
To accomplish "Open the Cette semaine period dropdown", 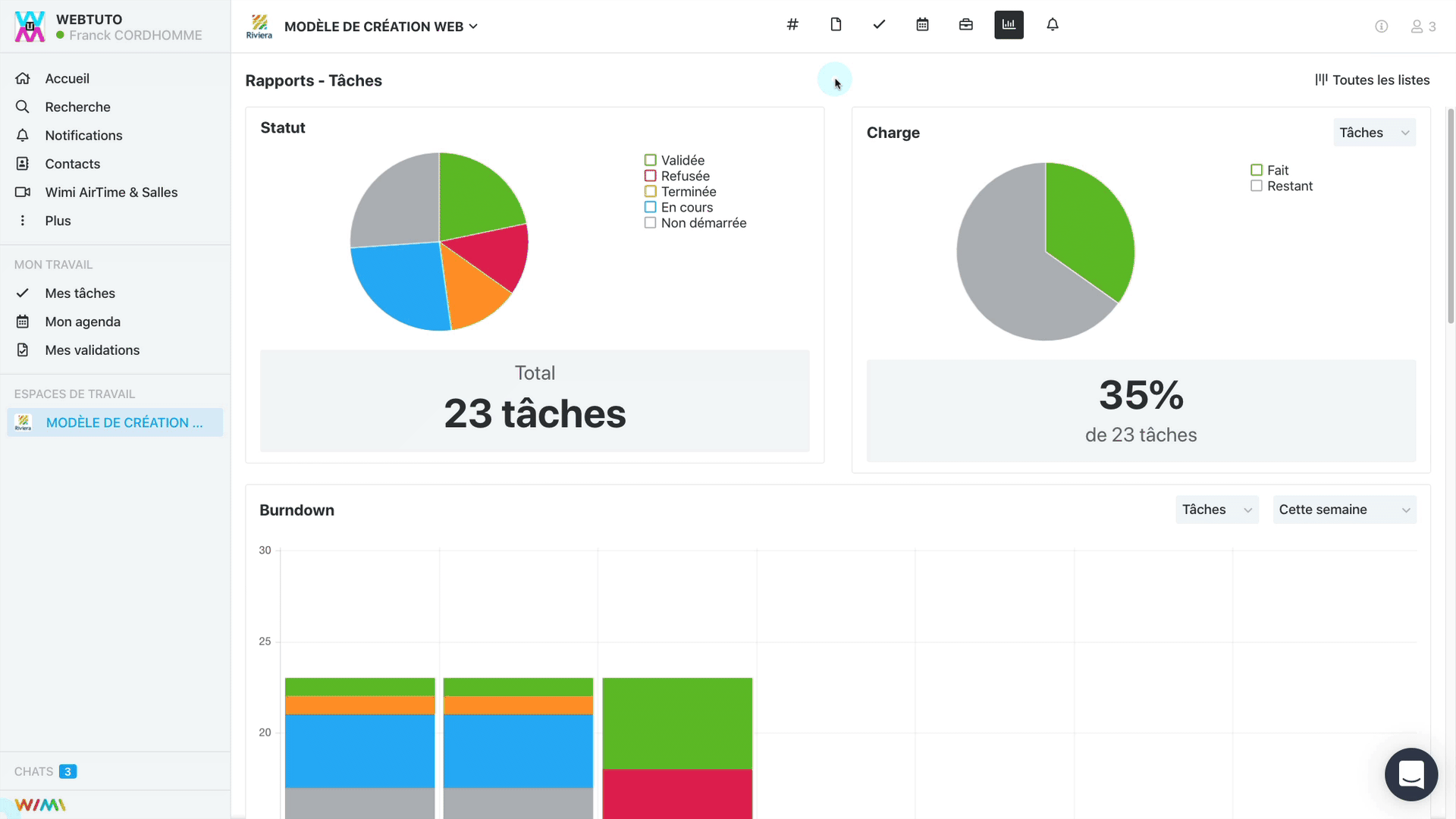I will [x=1345, y=510].
